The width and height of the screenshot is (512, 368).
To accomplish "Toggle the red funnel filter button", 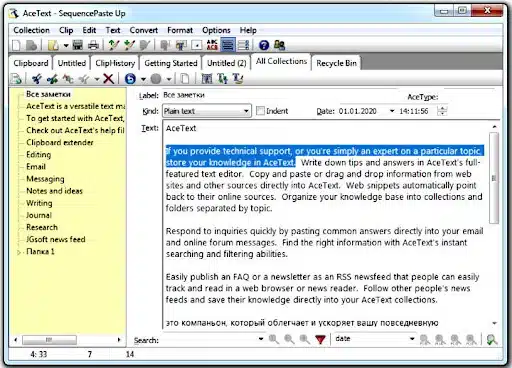I will coord(320,339).
